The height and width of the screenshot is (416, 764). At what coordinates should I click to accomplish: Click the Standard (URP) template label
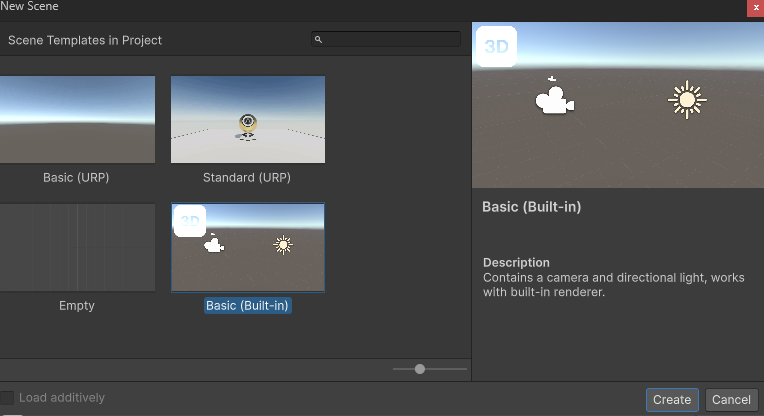pyautogui.click(x=248, y=177)
